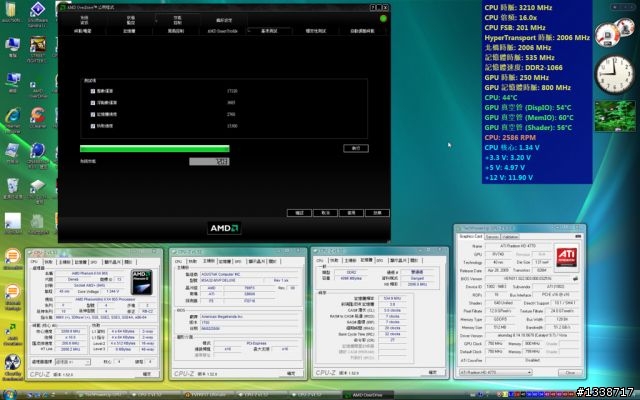Click the 'DDR2-1066' line in the monitoring overlay

pos(524,67)
